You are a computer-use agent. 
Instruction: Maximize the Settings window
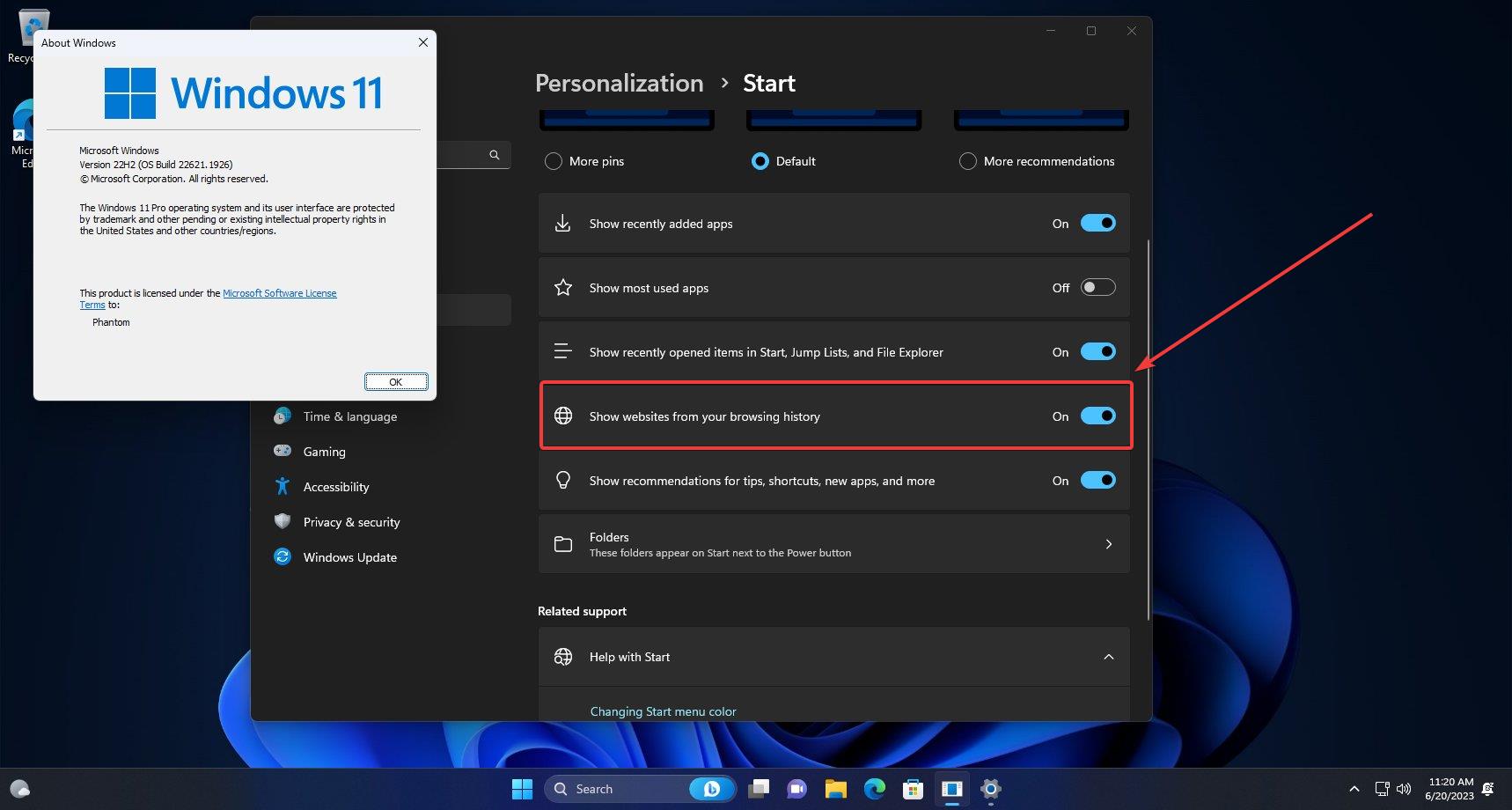[x=1091, y=31]
